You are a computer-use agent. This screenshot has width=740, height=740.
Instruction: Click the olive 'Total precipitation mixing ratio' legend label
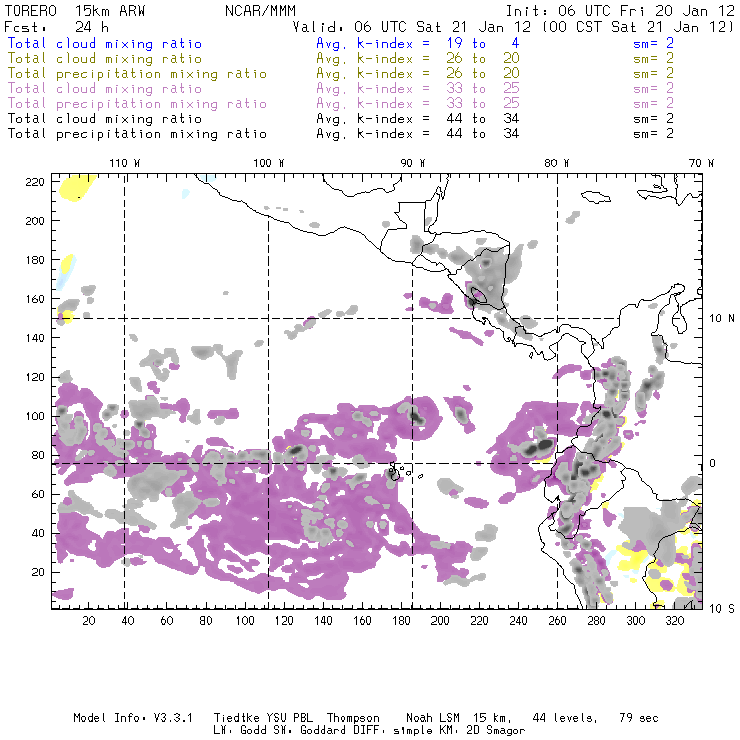pyautogui.click(x=137, y=74)
